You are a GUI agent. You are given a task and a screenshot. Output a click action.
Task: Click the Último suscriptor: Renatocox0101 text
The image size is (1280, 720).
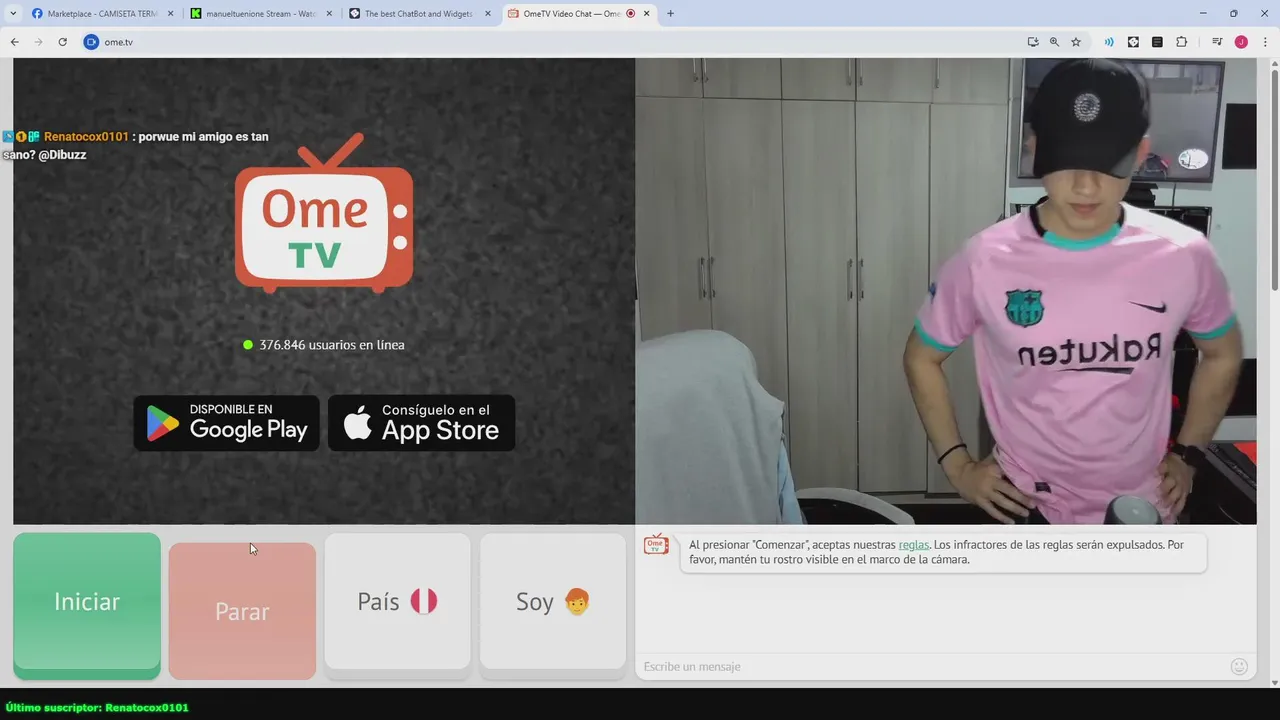pos(97,707)
